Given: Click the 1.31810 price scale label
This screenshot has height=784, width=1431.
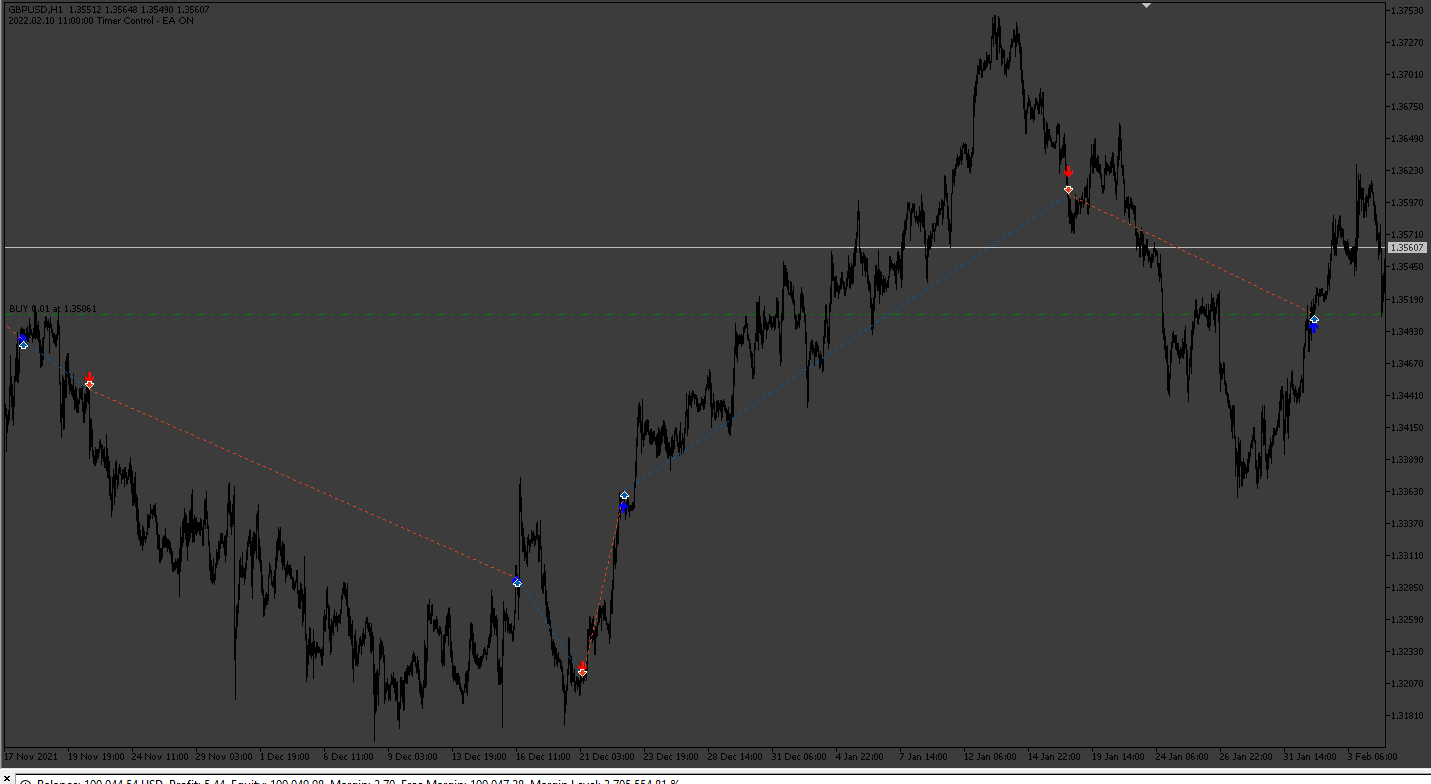Looking at the screenshot, I should tap(1406, 715).
